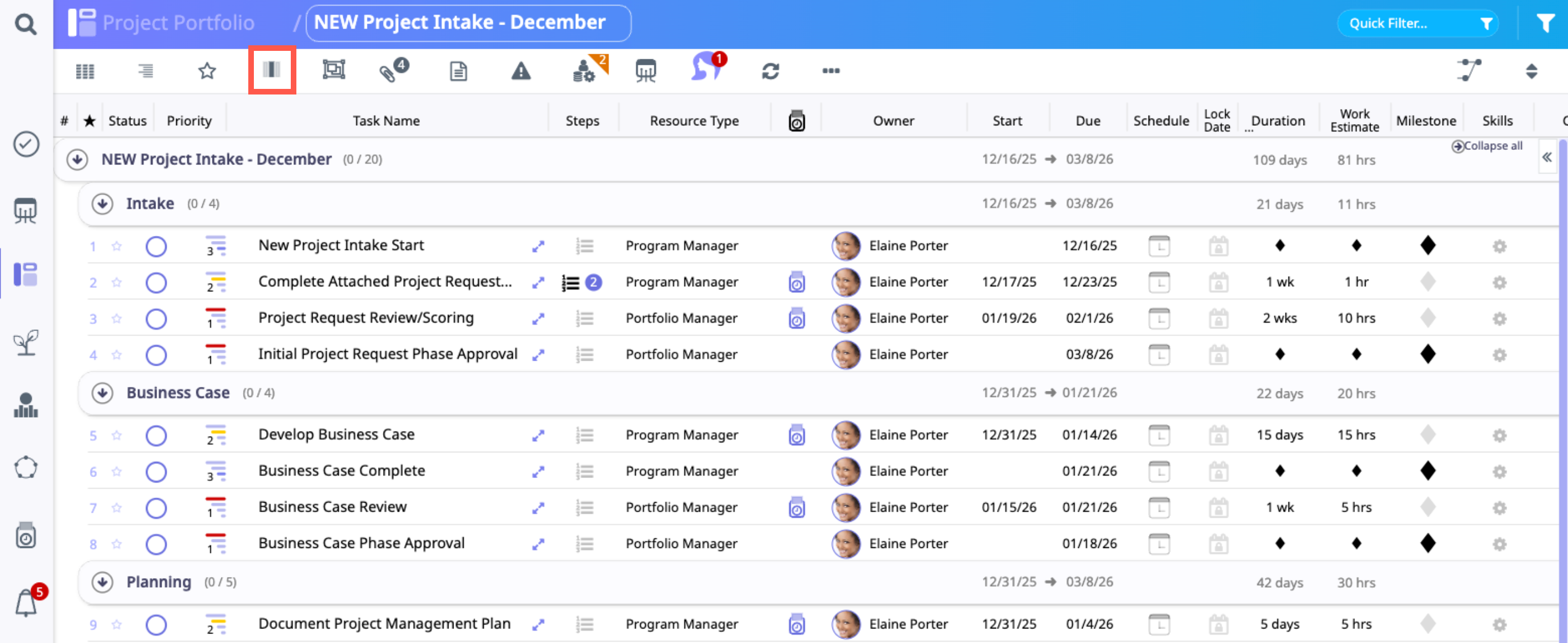Open Project Request Review/Scoring task
1568x643 pixels.
tap(365, 318)
